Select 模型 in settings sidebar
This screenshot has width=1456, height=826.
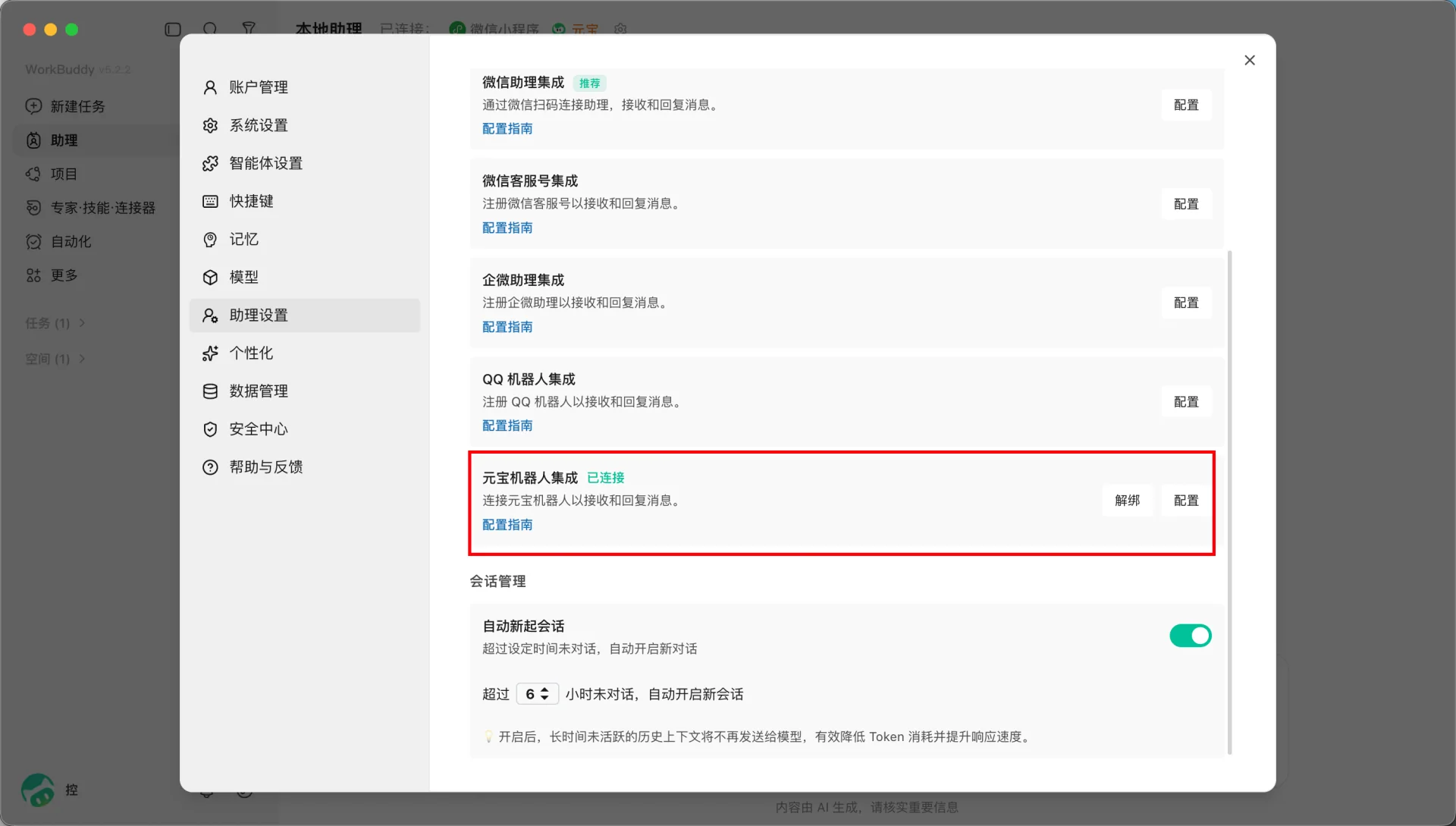tap(304, 277)
